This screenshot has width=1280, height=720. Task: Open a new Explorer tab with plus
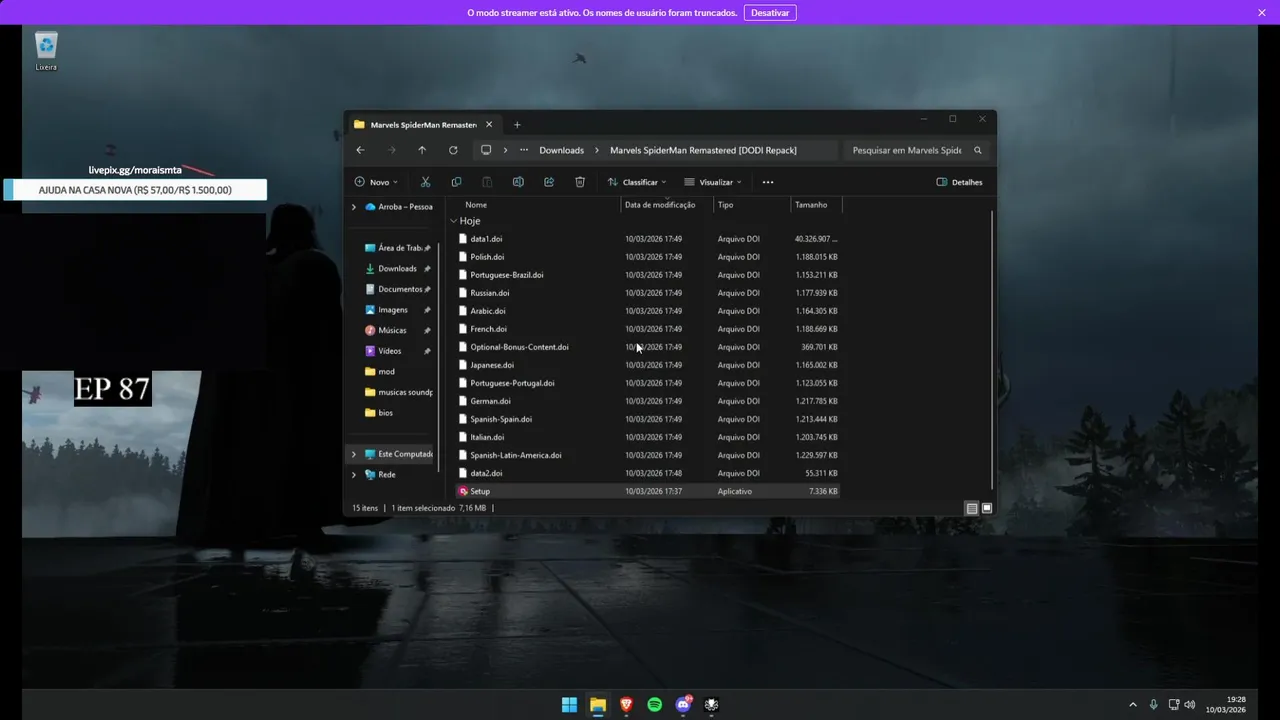click(x=517, y=125)
